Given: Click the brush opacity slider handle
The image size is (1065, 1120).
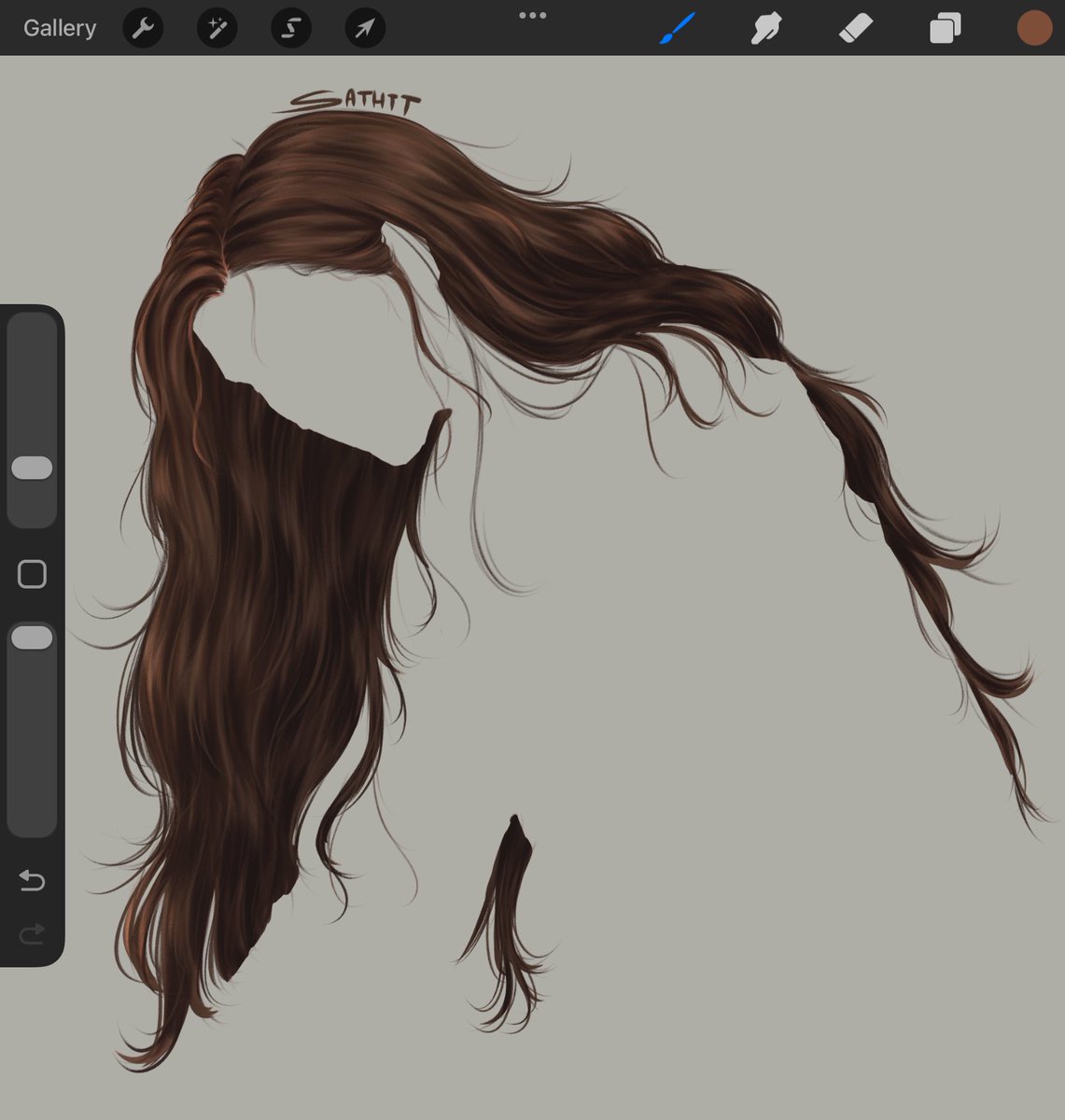Looking at the screenshot, I should (x=32, y=637).
